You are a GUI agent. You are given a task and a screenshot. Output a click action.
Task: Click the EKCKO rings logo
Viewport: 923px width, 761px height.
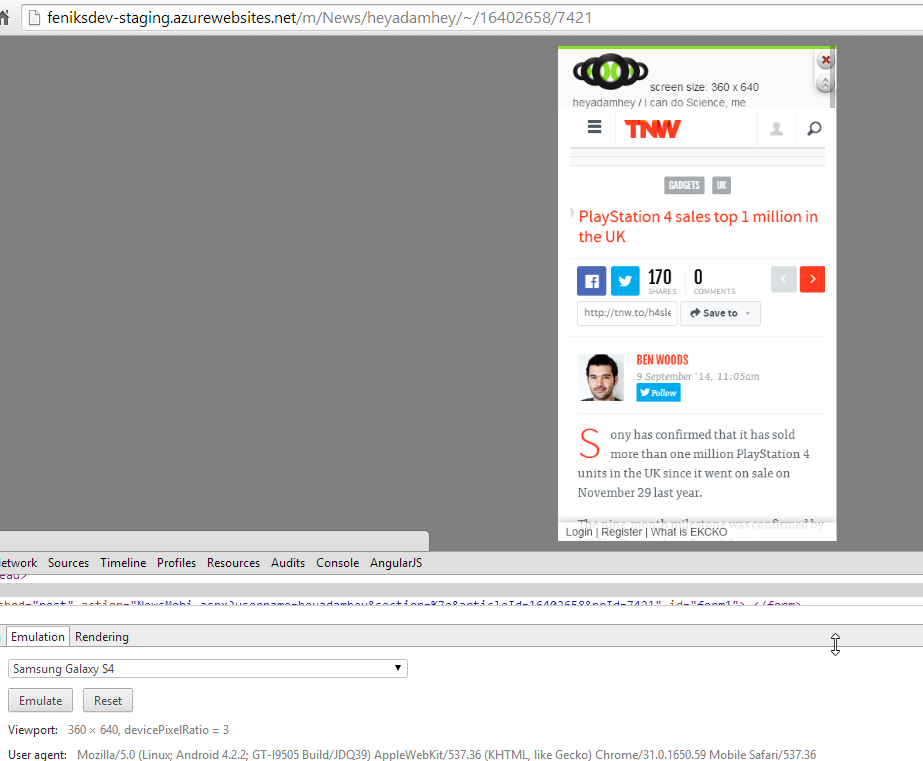[x=610, y=71]
